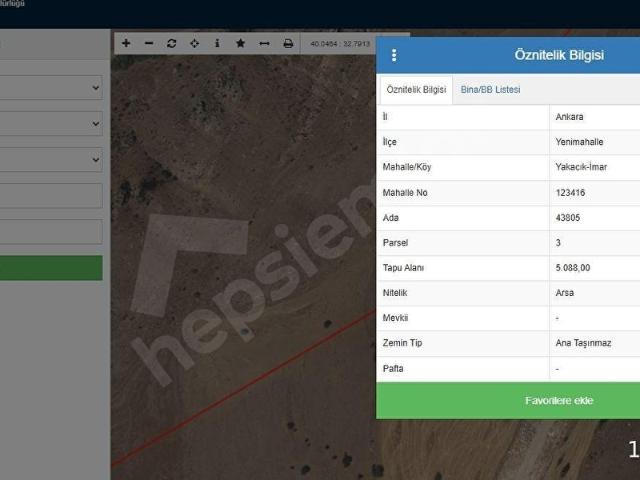Select the info query tool
The image size is (640, 480).
click(217, 43)
